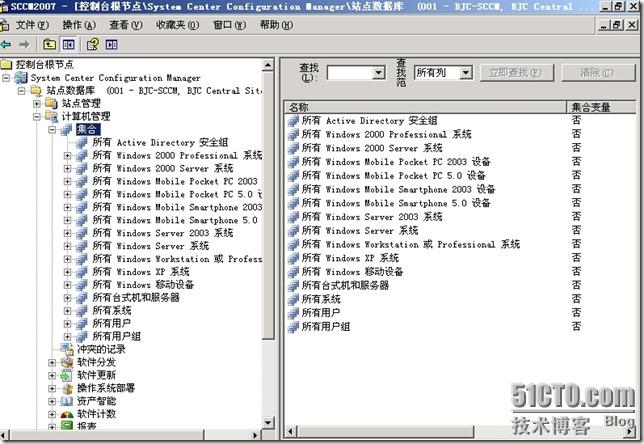Click the 控制台根节点 folder icon
This screenshot has height=444, width=644.
(6, 64)
